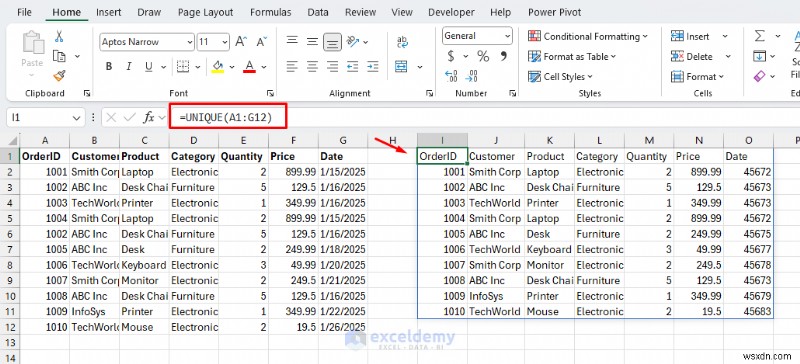Increase decimal places
This screenshot has height=364, width=800.
(451, 76)
